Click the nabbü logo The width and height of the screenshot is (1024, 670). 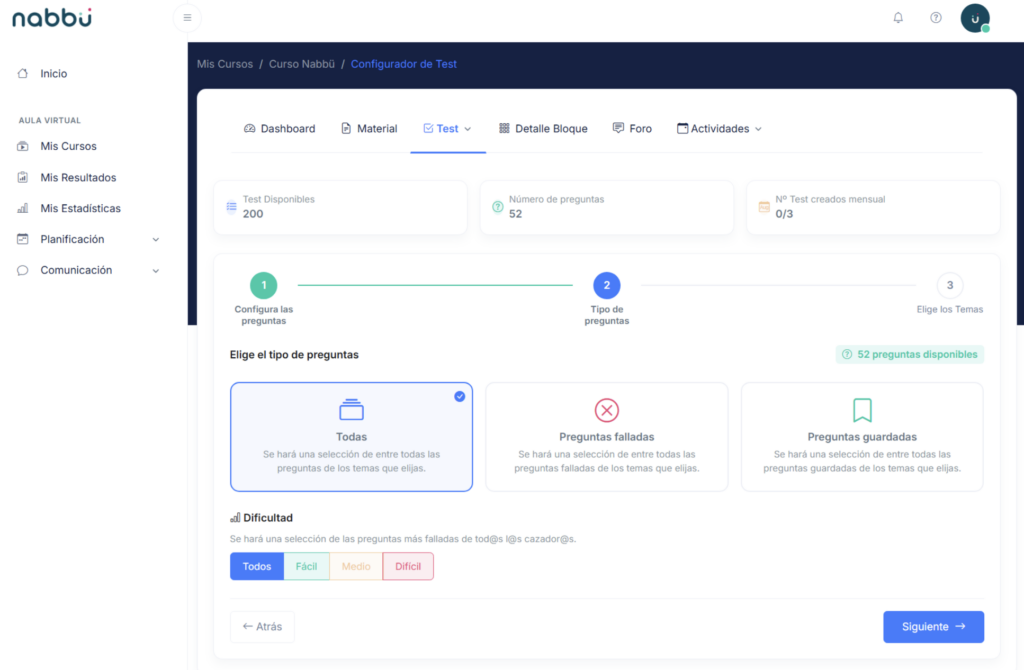[x=52, y=18]
